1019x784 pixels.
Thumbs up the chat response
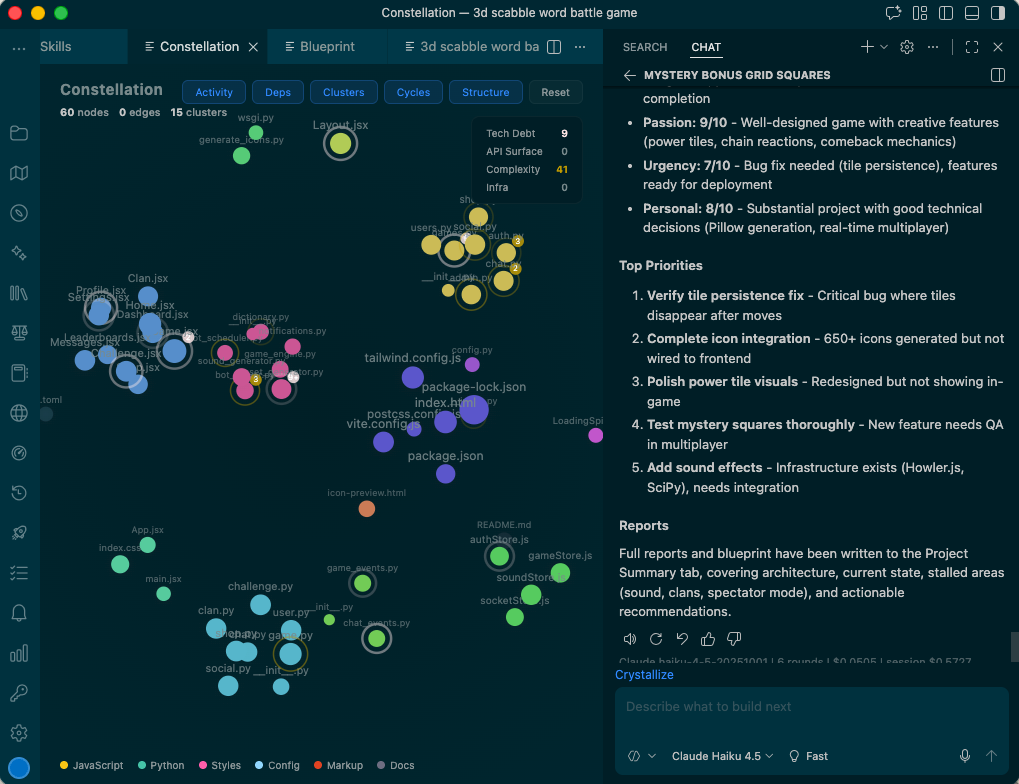pos(708,638)
